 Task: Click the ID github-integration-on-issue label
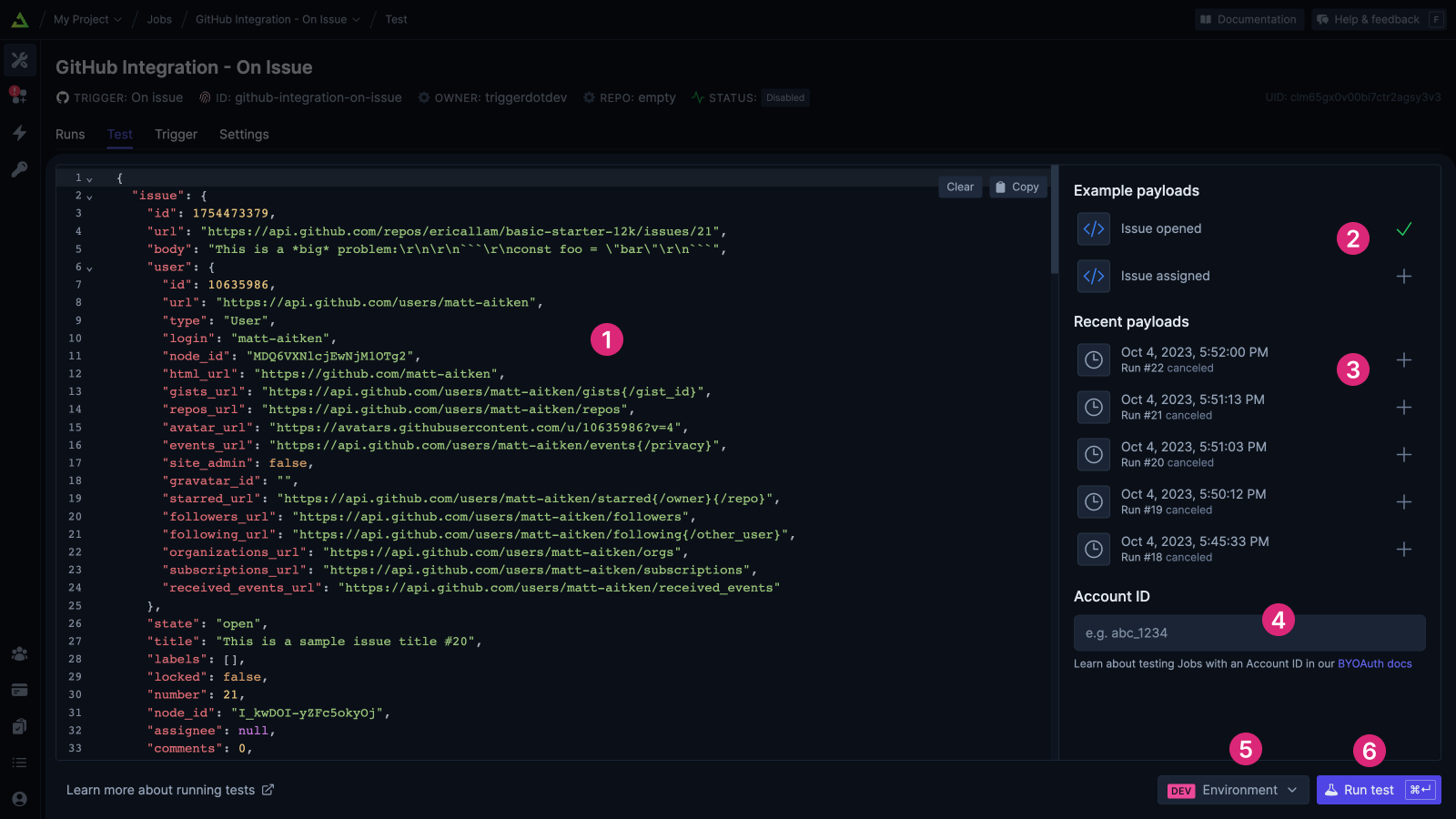point(300,97)
